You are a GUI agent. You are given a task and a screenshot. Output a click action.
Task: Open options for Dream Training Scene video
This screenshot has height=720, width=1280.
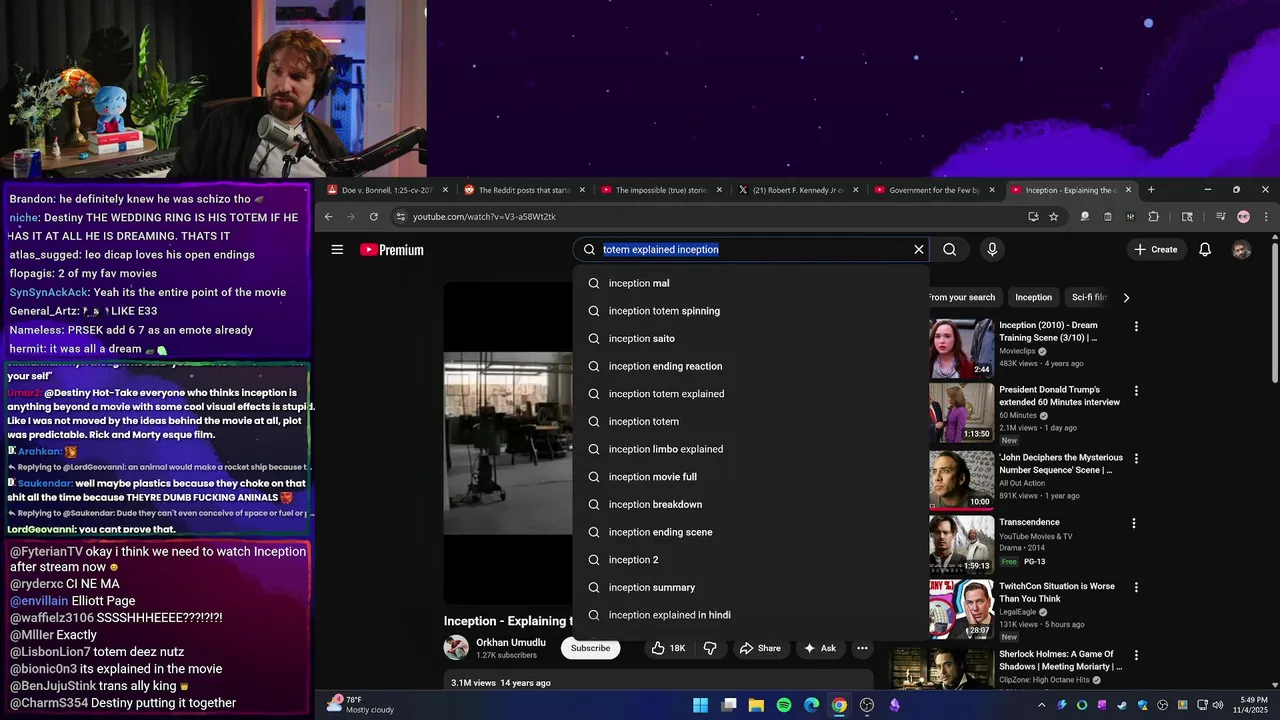[1135, 326]
